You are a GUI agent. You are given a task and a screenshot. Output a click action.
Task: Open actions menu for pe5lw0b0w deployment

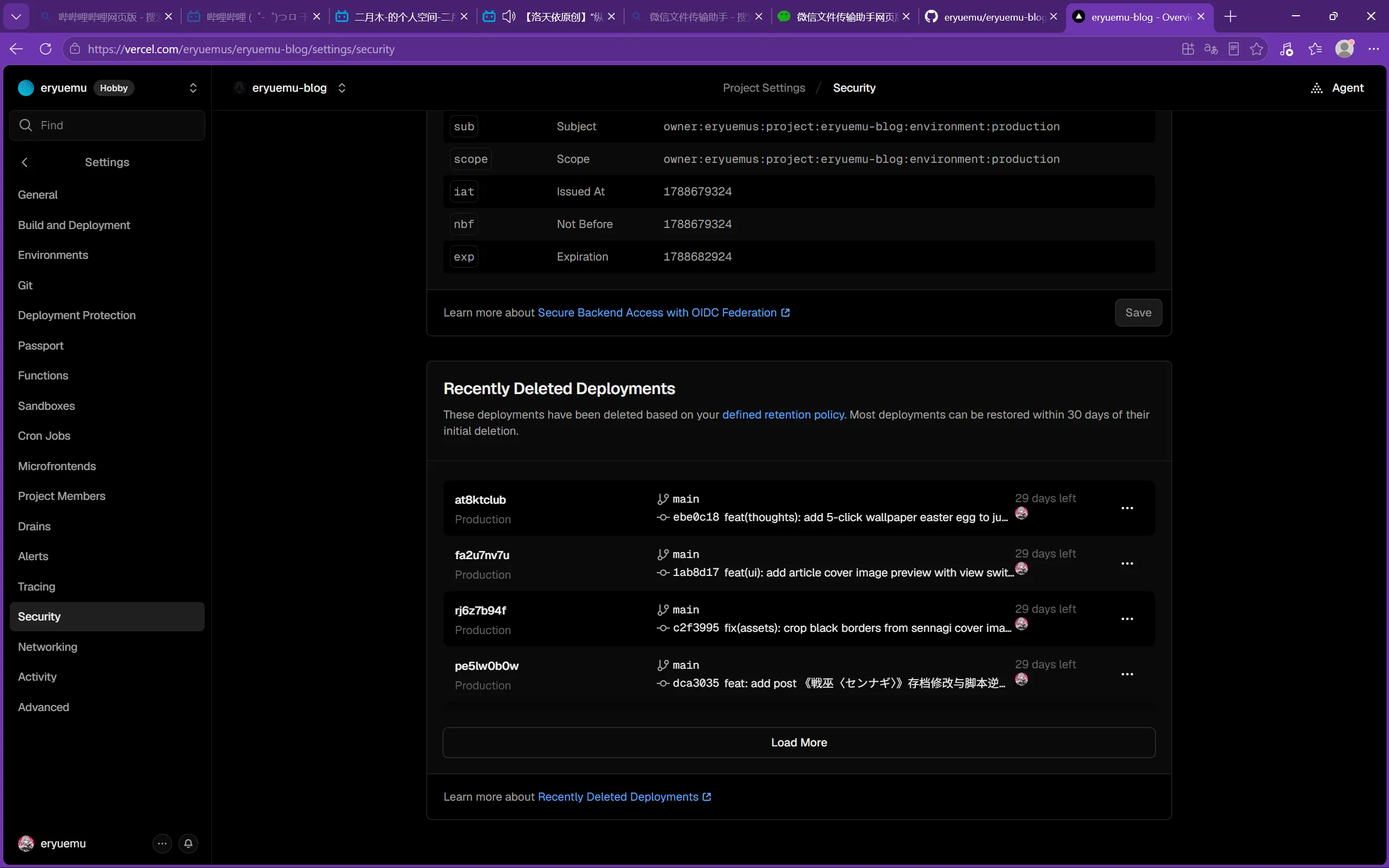tap(1127, 674)
